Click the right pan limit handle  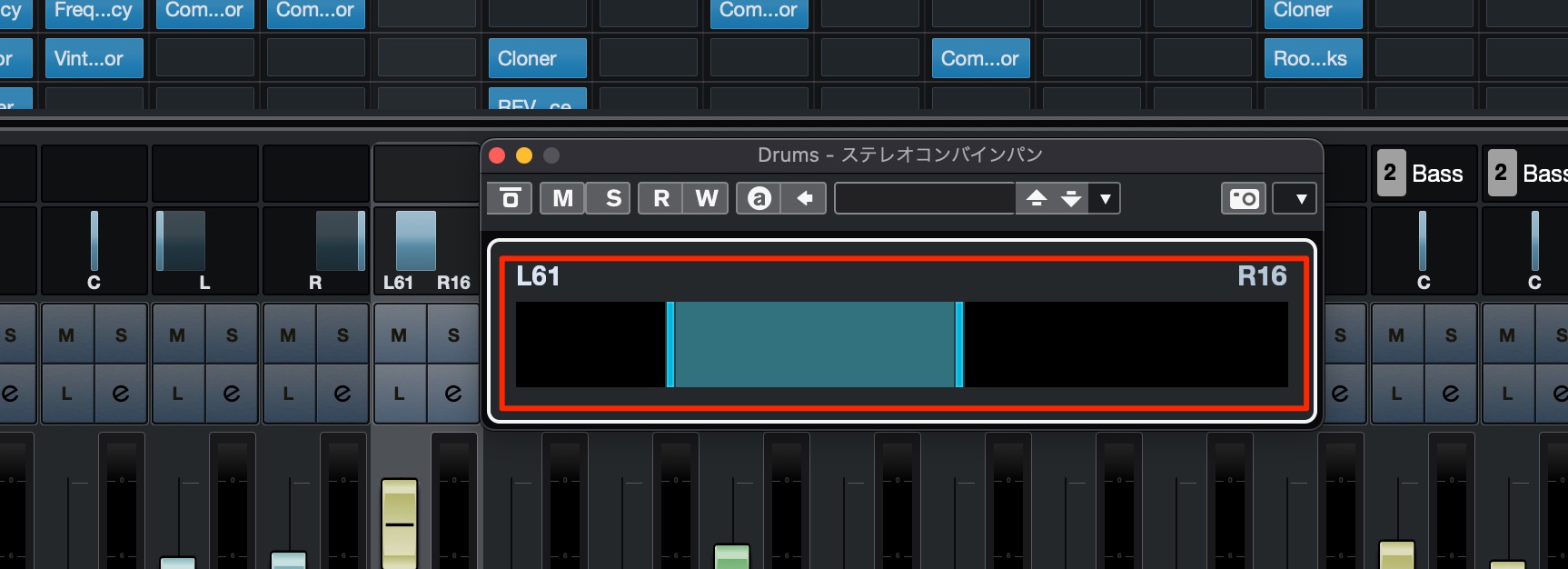coord(959,344)
